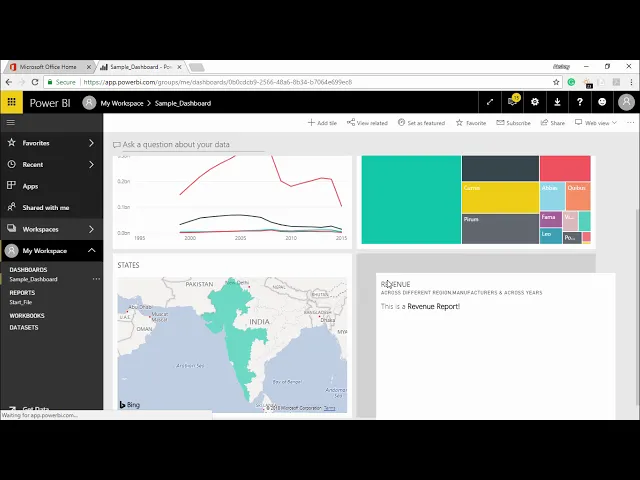Click the download arrow icon
Viewport: 640px width, 480px height.
pos(557,102)
